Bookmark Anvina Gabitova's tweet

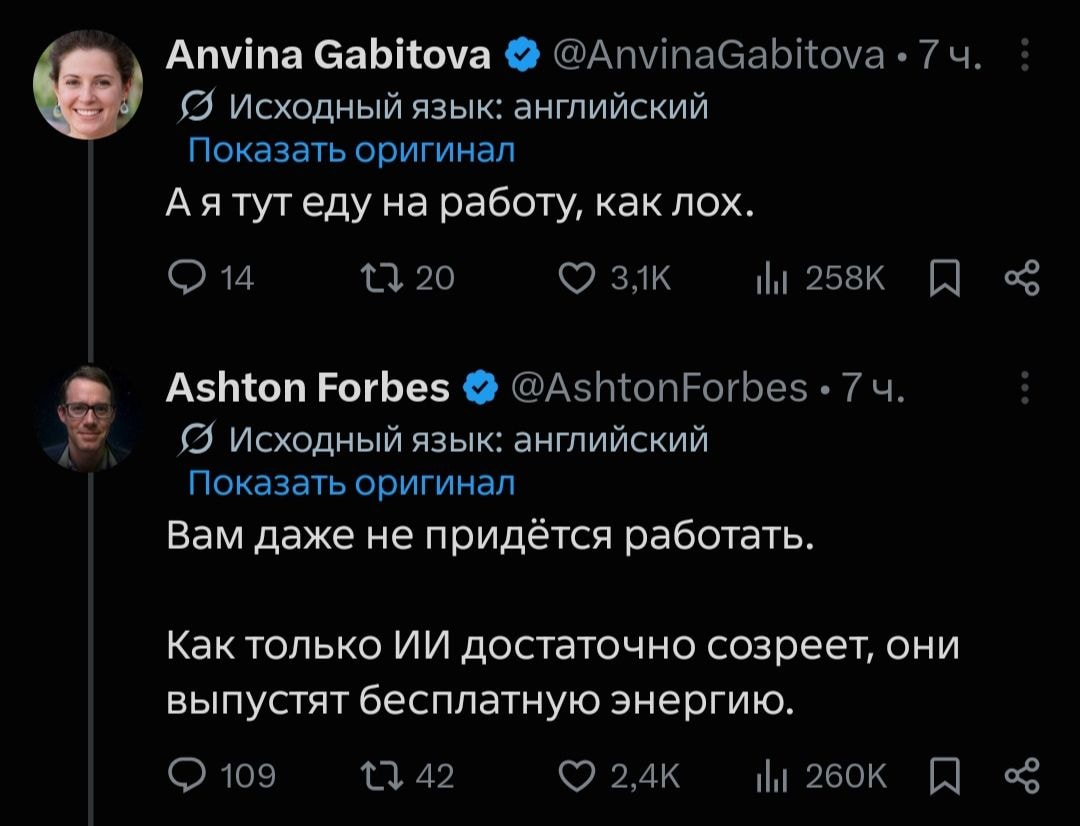[944, 278]
